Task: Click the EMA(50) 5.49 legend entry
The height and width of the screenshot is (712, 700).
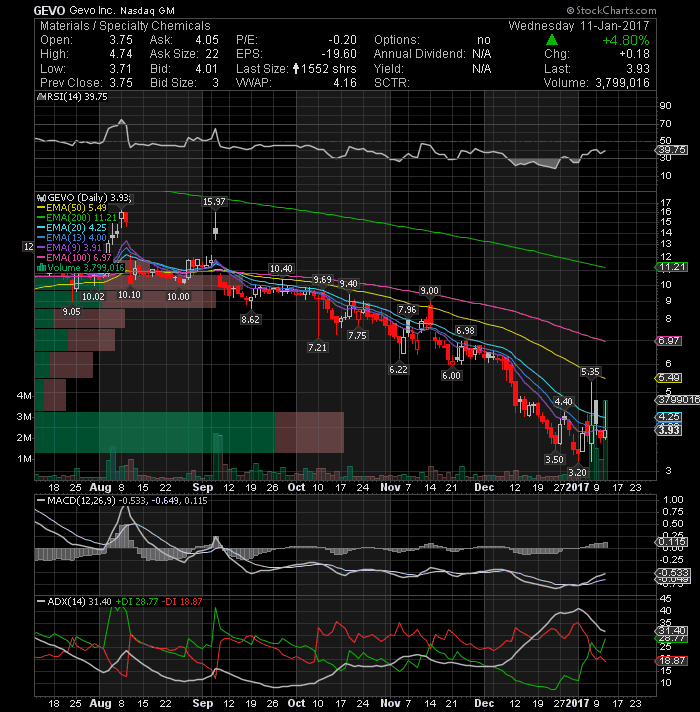Action: (x=76, y=208)
